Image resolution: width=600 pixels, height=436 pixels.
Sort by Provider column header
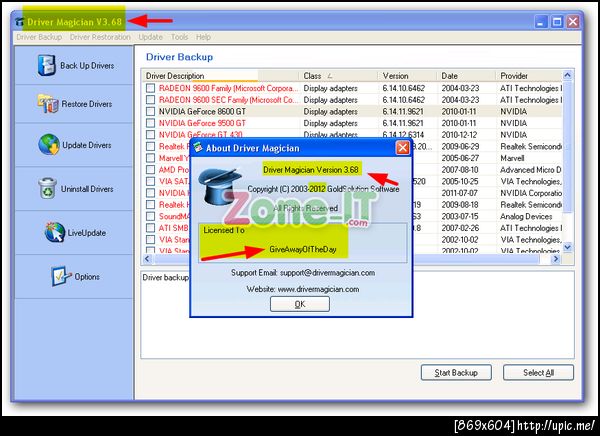[529, 76]
